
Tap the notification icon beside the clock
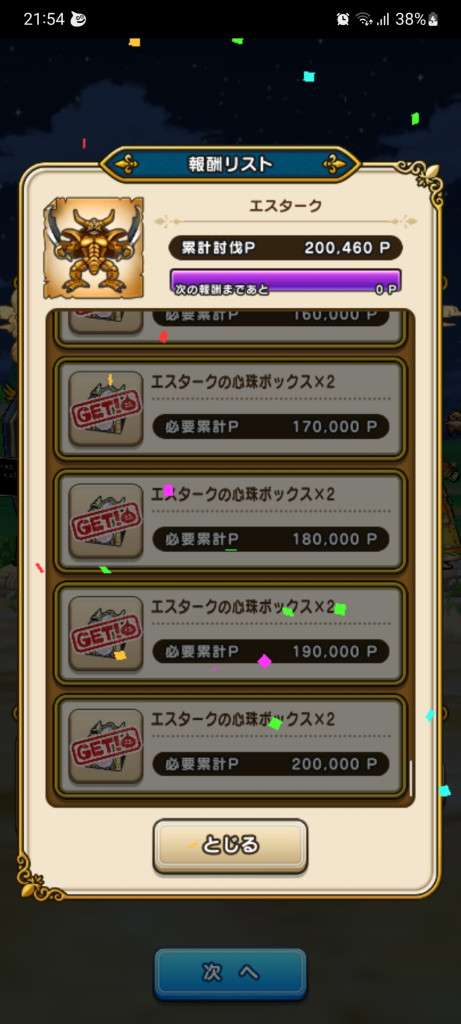coord(78,20)
